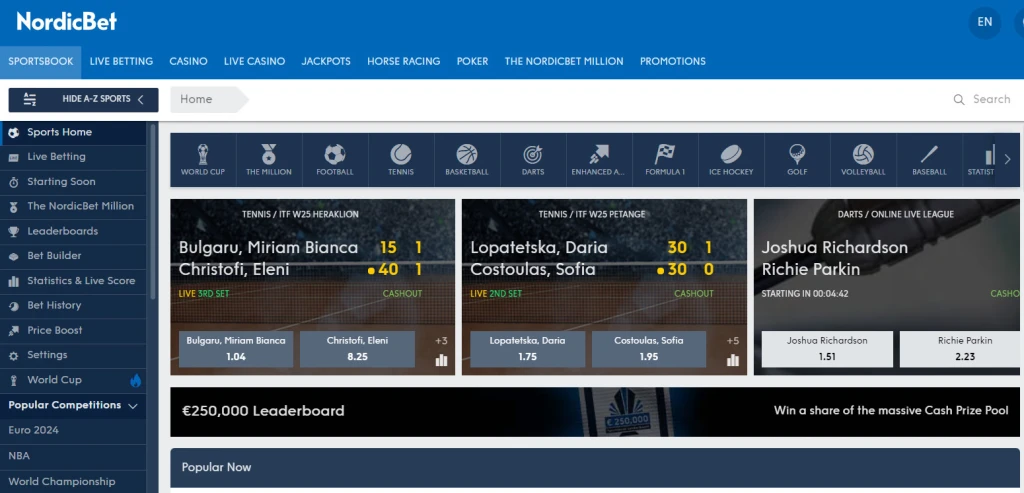Choose the Golf sport tile
The width and height of the screenshot is (1024, 493).
797,160
